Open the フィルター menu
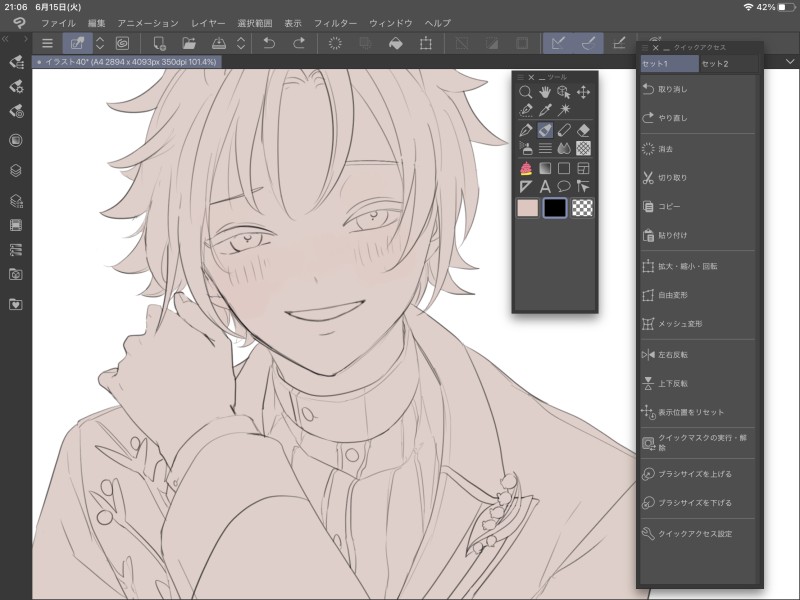 tap(335, 23)
